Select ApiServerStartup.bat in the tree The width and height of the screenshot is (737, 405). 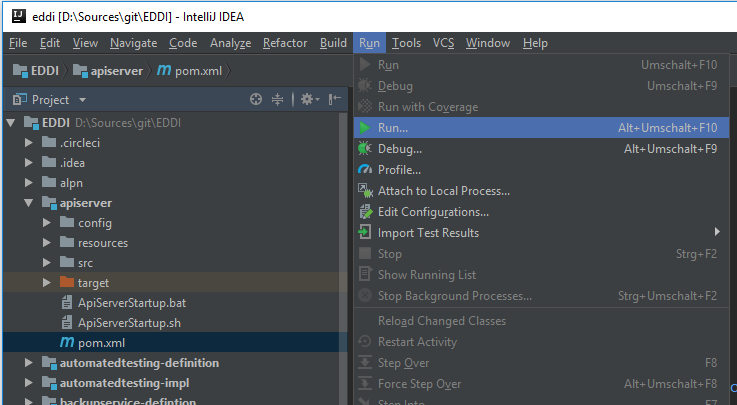[131, 303]
